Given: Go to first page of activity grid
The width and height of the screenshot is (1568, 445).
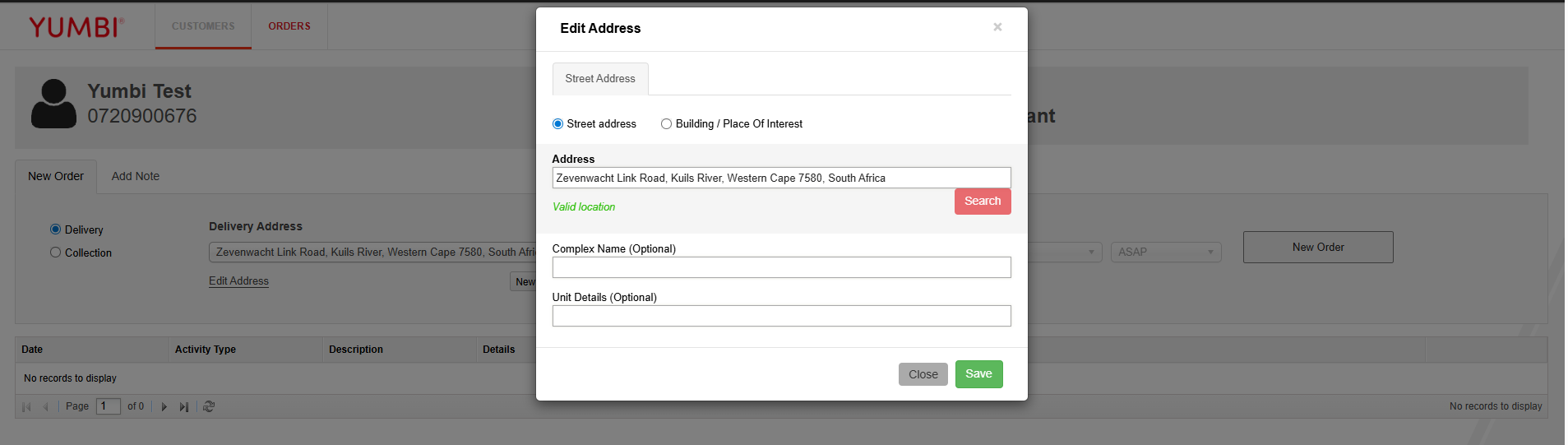Looking at the screenshot, I should click(x=26, y=406).
